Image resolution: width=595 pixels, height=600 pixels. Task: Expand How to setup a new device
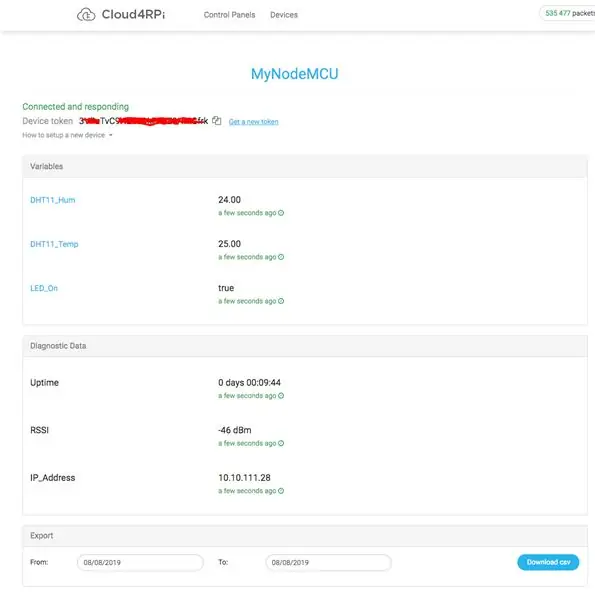[67, 135]
